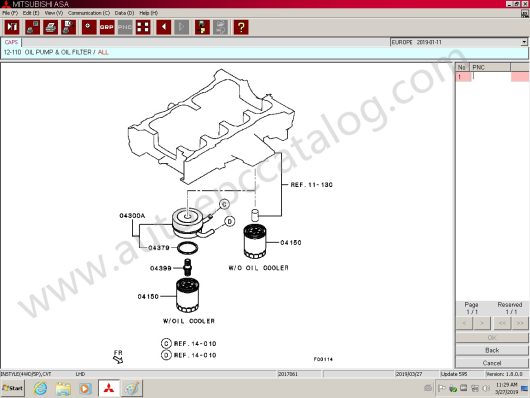Click the figure-with-note toolbar icon

pyautogui.click(x=202, y=27)
